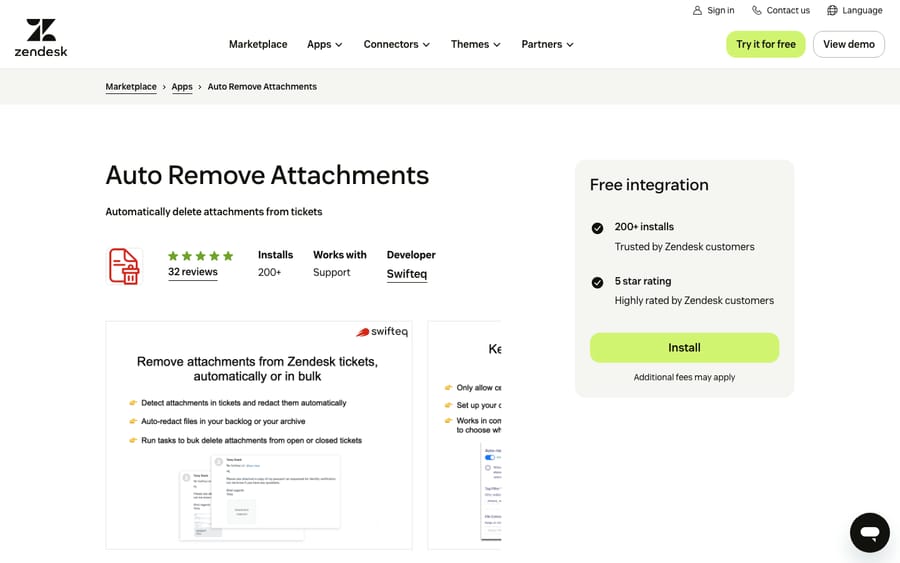Viewport: 900px width, 563px height.
Task: Click the View demo button
Action: pyautogui.click(x=849, y=44)
